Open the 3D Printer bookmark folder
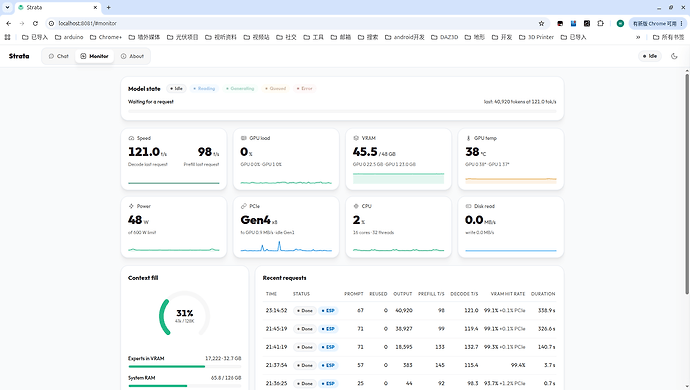The image size is (690, 390). pos(536,37)
